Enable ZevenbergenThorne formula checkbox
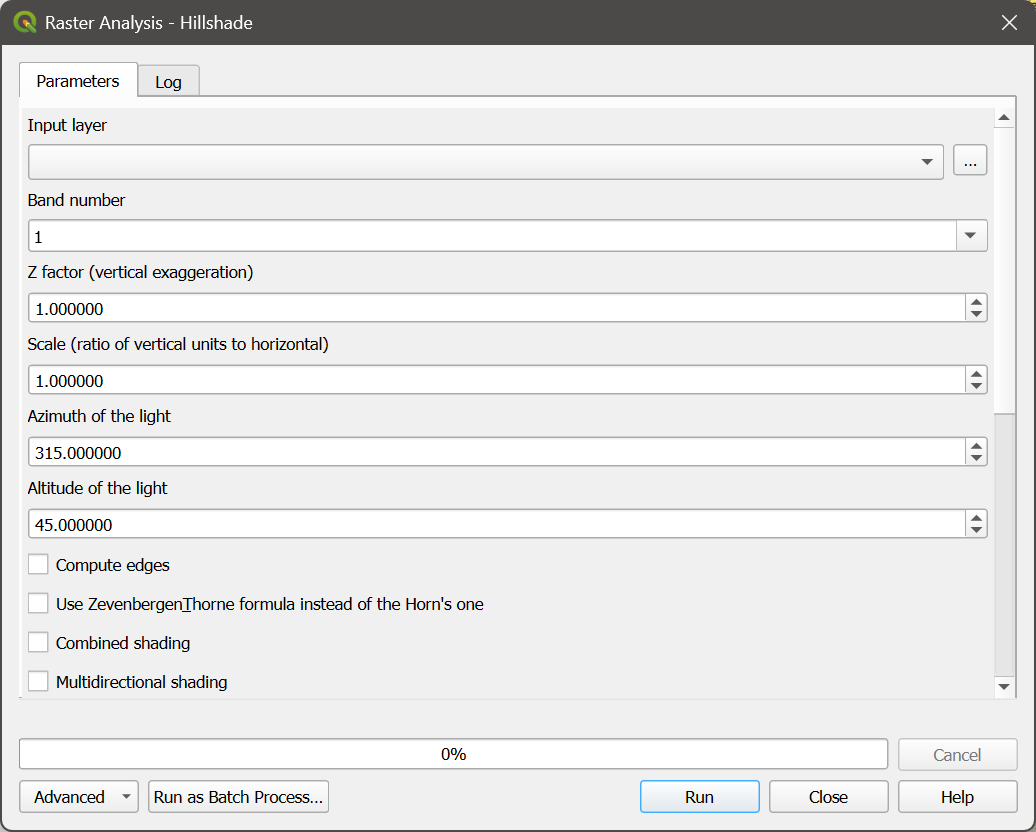 click(38, 604)
